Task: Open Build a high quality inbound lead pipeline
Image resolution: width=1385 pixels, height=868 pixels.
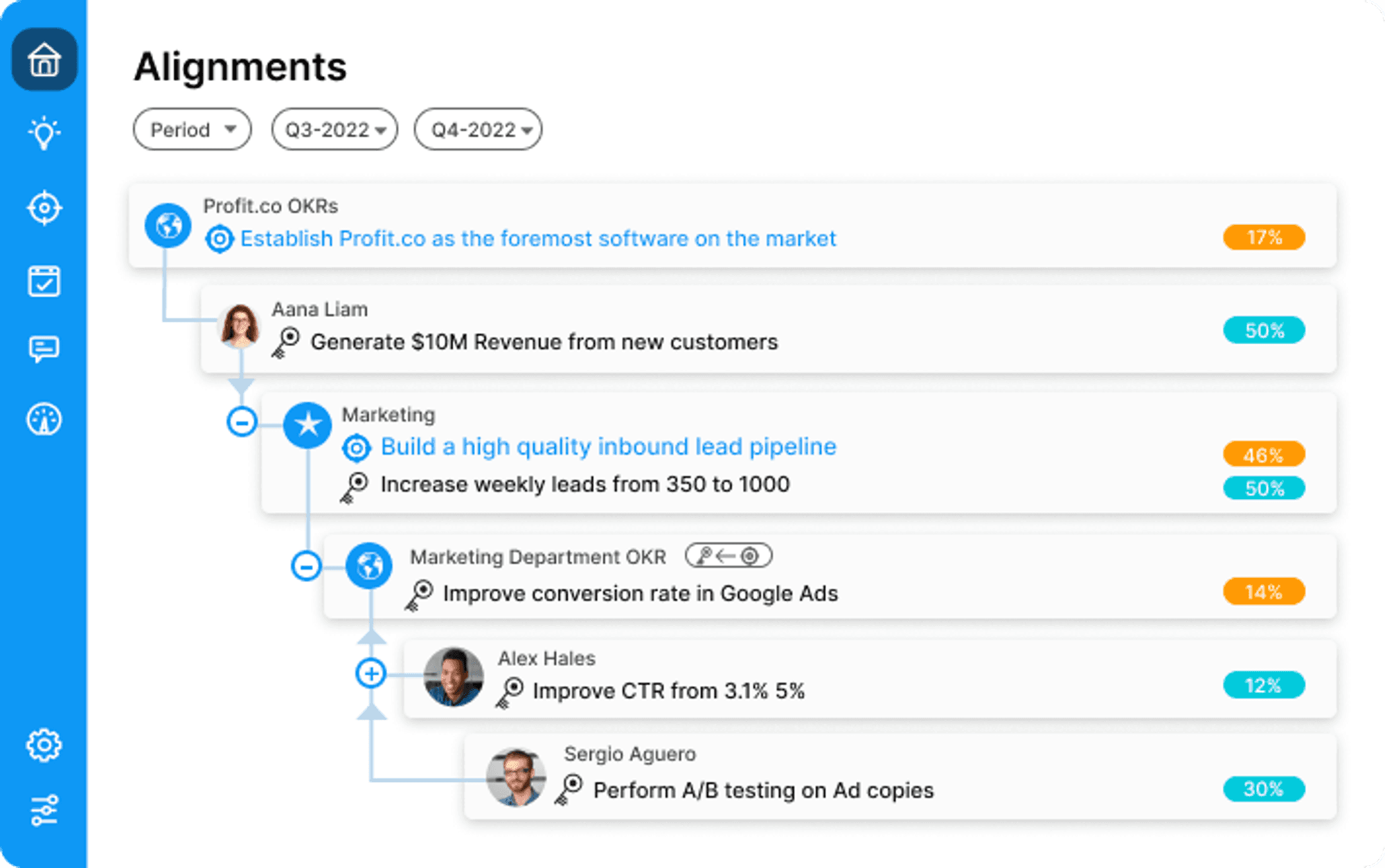Action: [608, 447]
